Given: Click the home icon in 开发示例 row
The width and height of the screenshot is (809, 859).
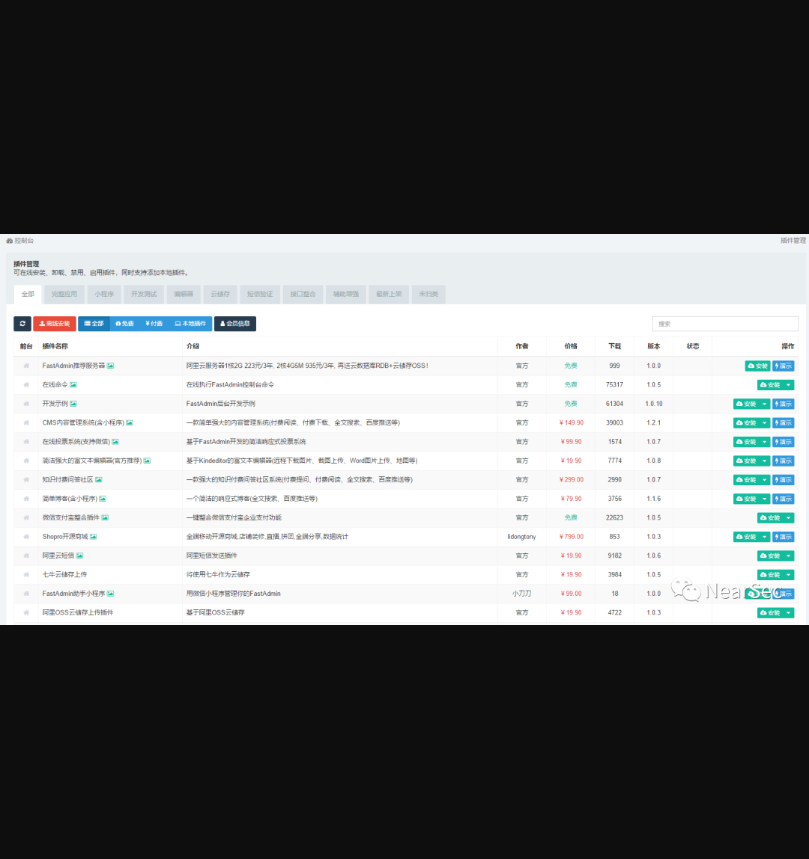Looking at the screenshot, I should point(27,404).
